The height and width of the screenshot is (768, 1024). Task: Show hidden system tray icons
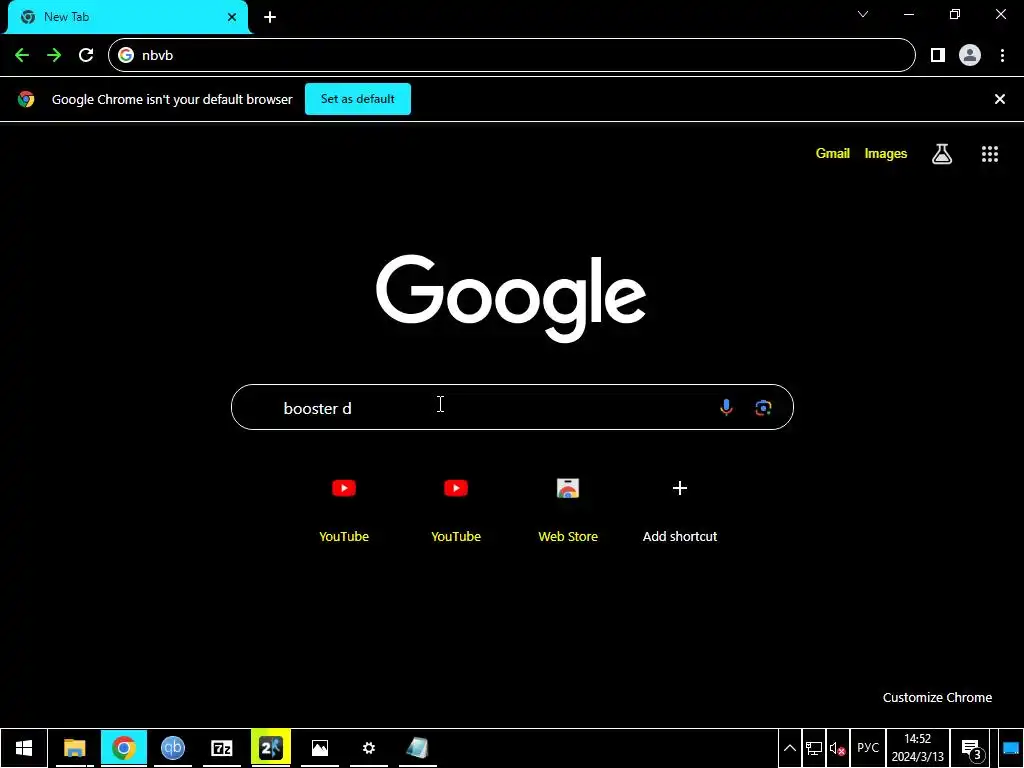[x=790, y=748]
